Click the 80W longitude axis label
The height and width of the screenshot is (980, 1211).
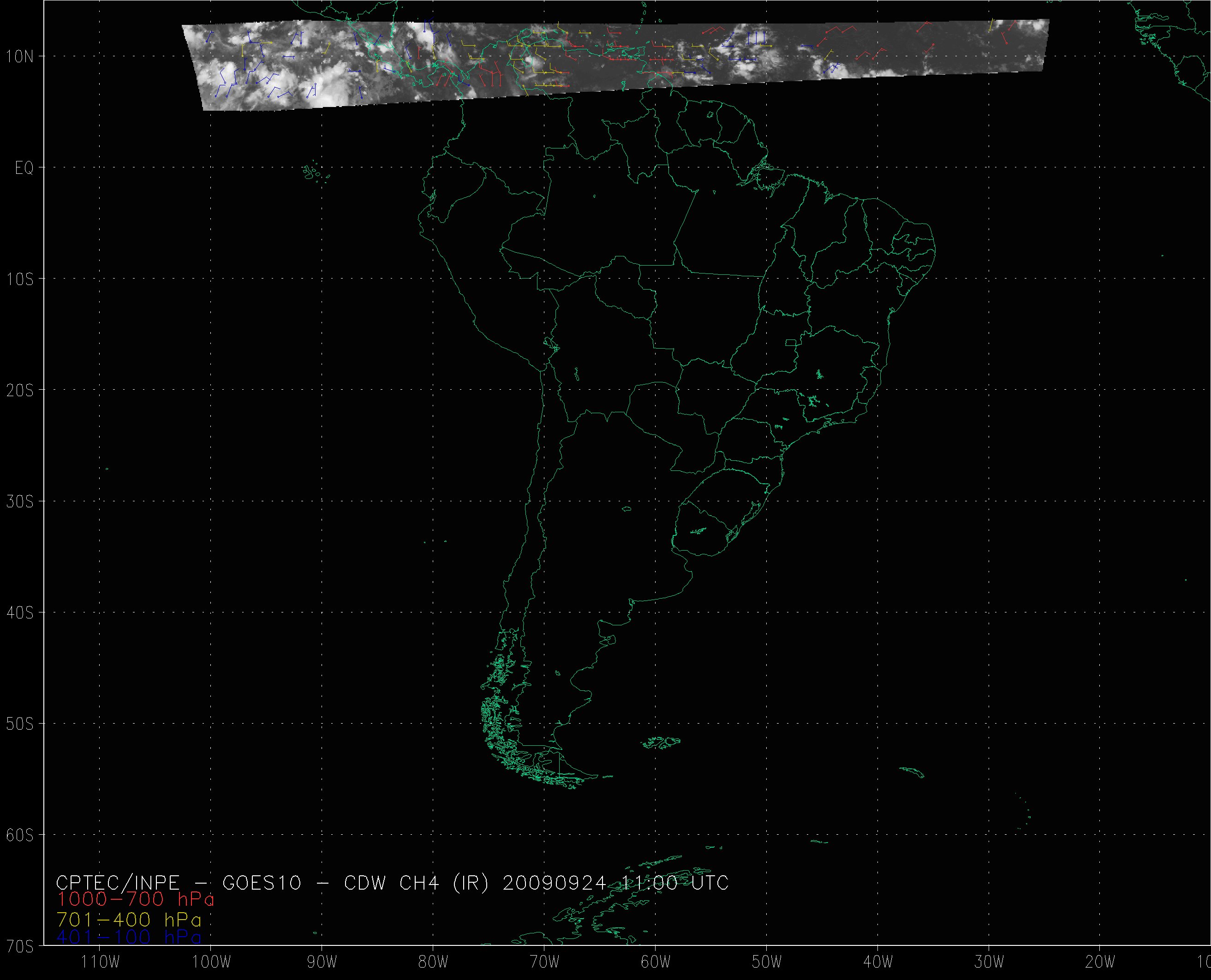[433, 962]
